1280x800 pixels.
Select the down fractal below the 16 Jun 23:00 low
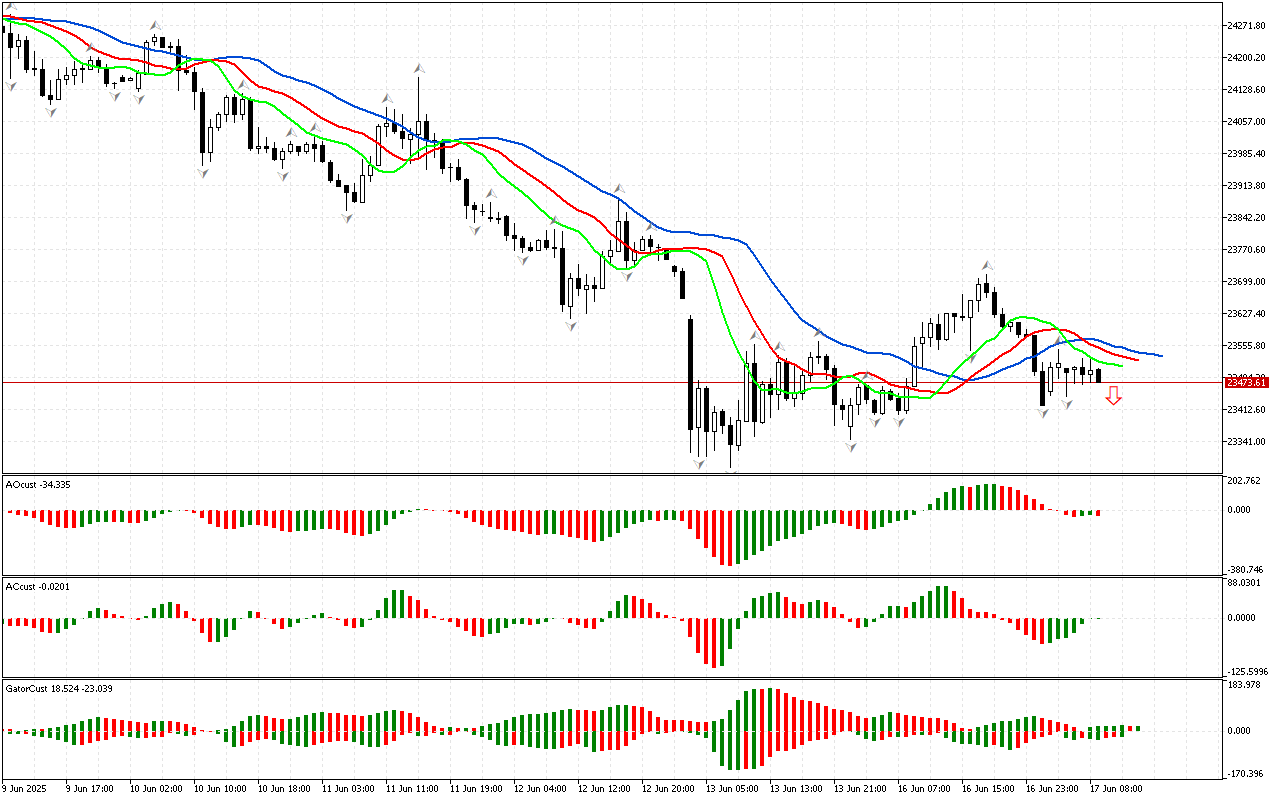1043,412
